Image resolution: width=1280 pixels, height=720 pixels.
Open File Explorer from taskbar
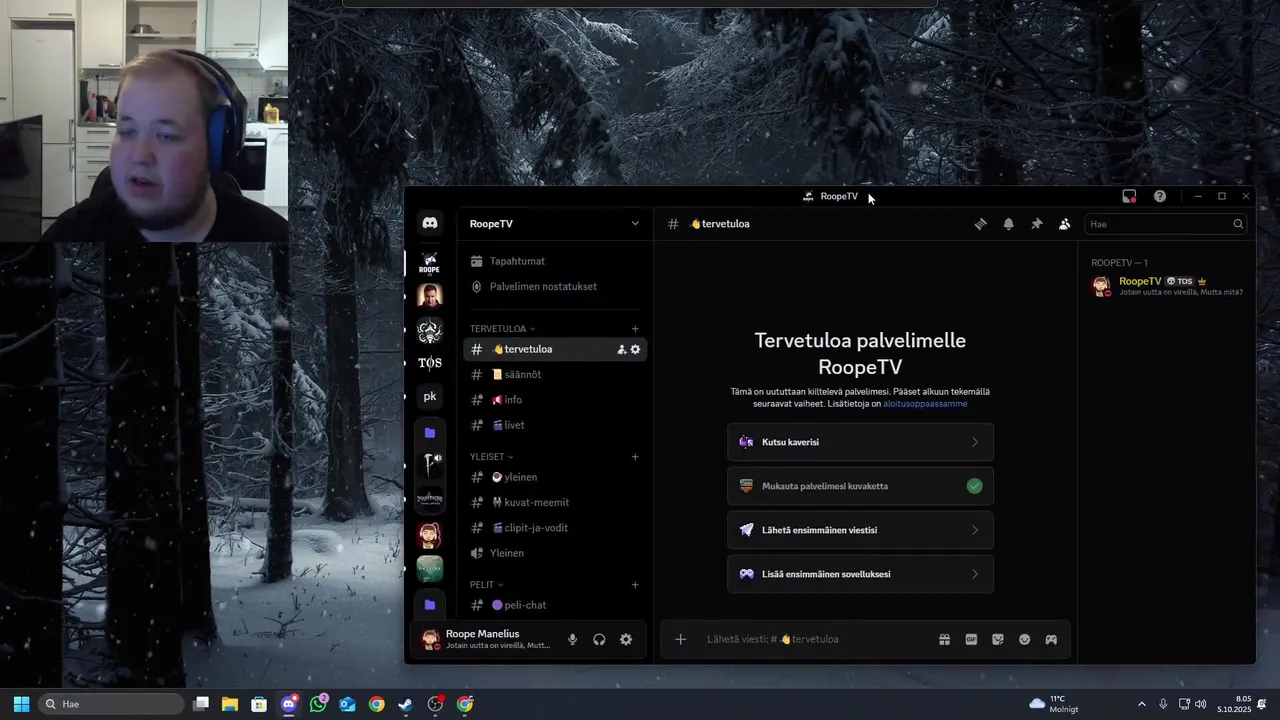[x=230, y=704]
